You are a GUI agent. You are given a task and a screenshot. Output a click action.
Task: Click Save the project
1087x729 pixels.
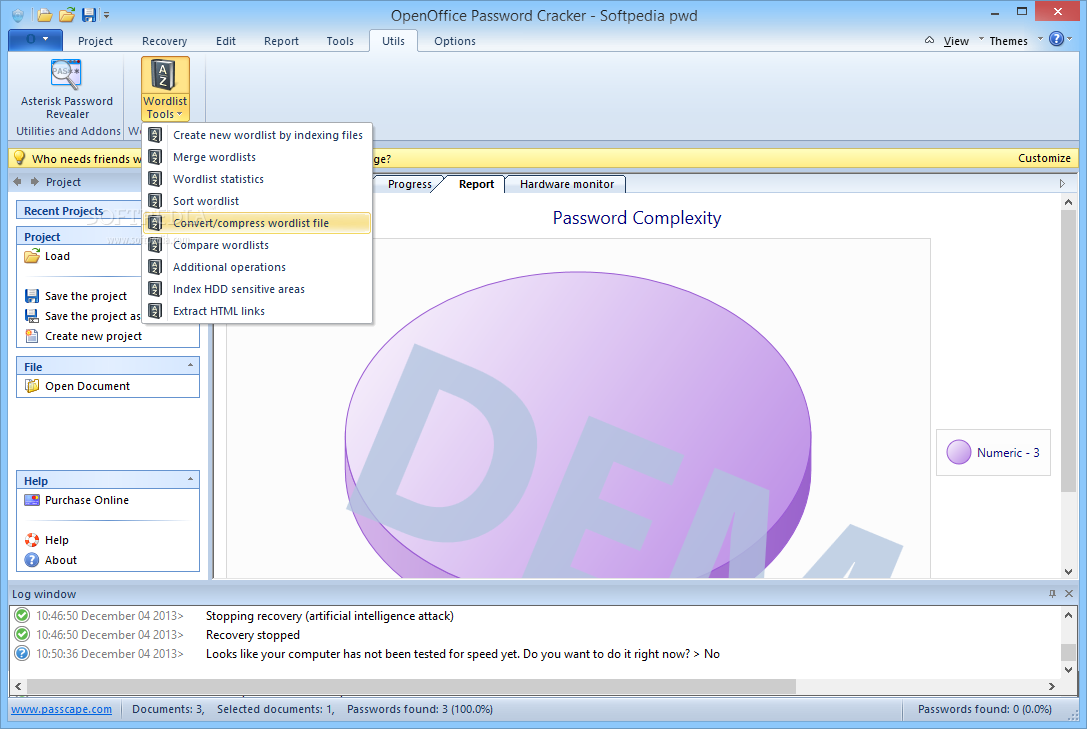click(76, 296)
